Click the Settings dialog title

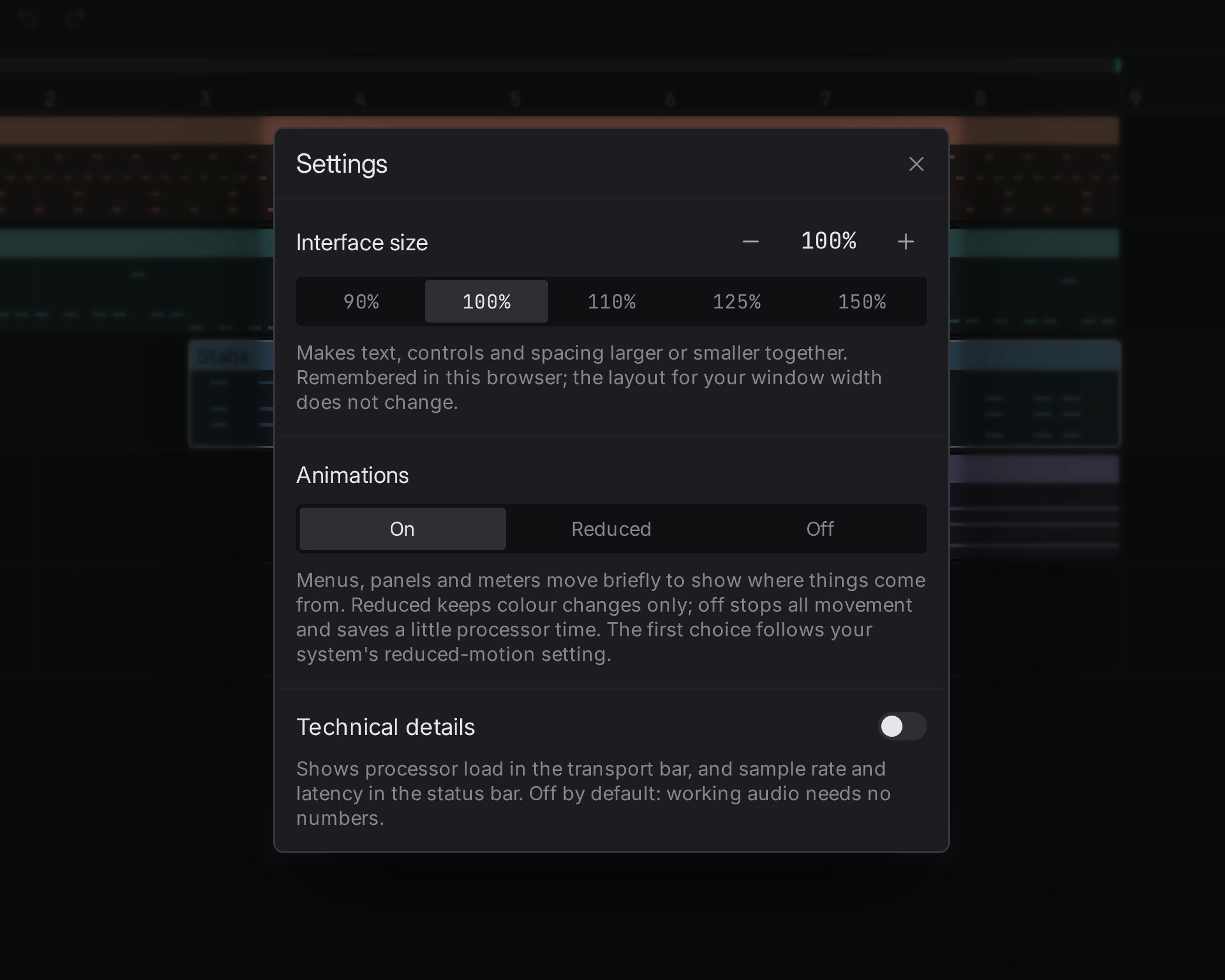[x=342, y=164]
